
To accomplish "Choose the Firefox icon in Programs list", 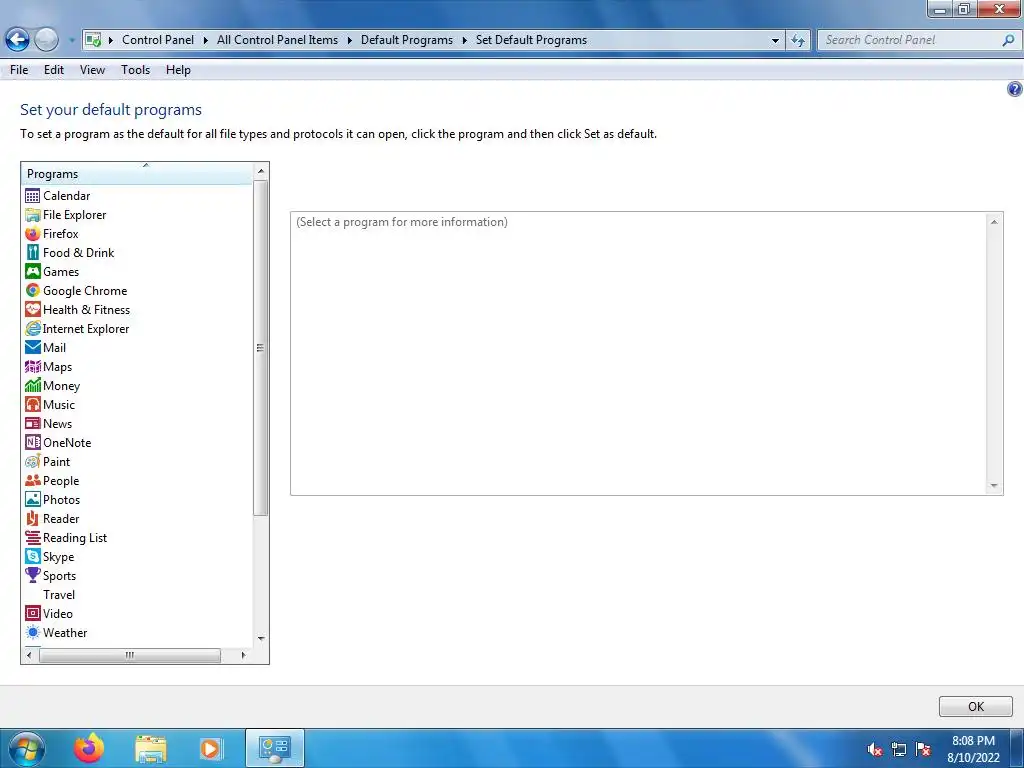I will [x=32, y=234].
